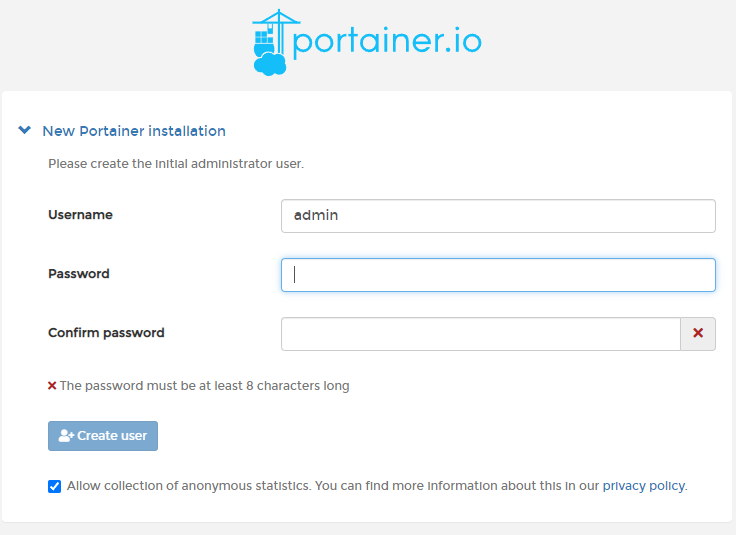Focus the Username field containing admin
736x535 pixels.
pyautogui.click(x=498, y=215)
